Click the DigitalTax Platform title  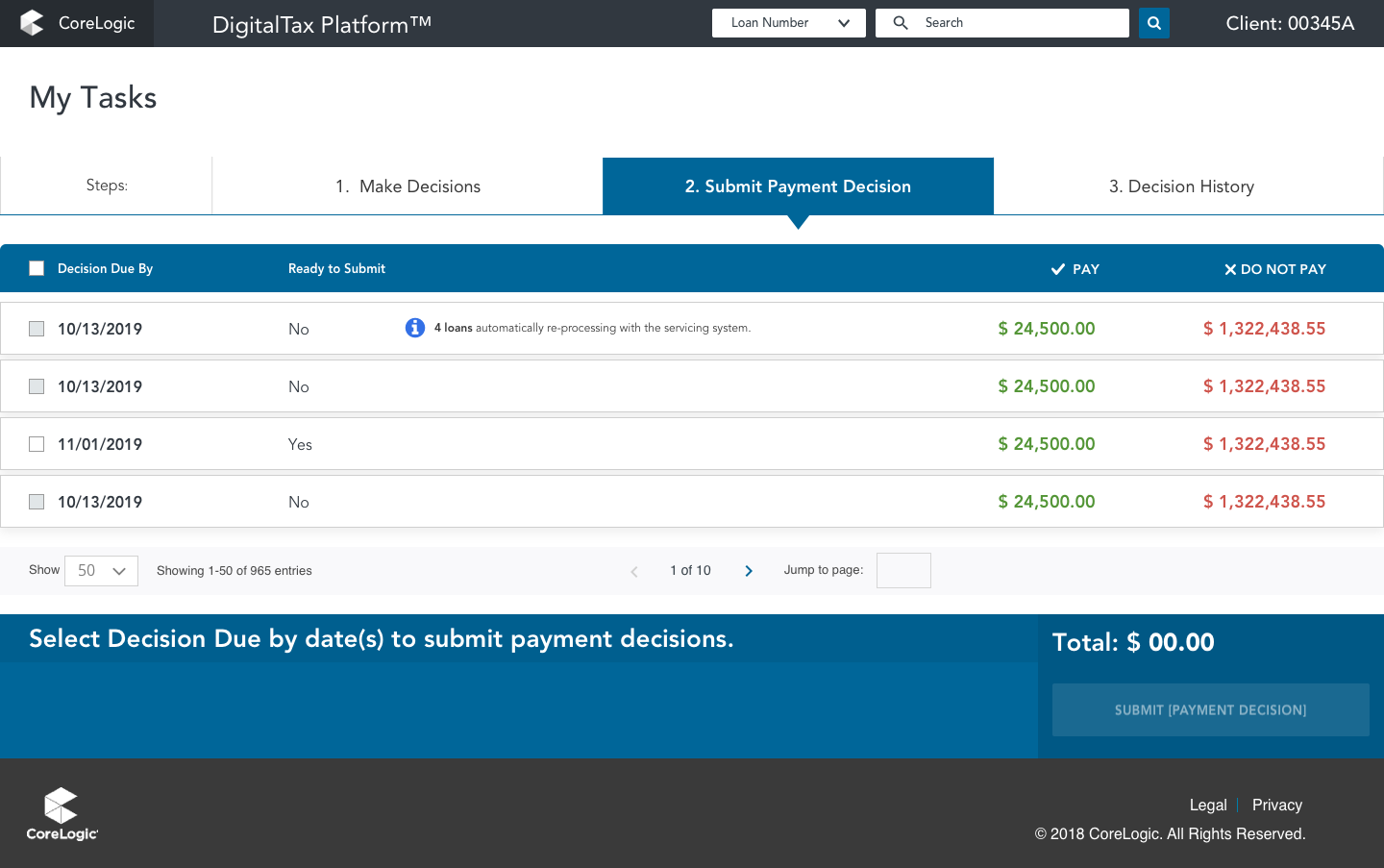pos(321,24)
